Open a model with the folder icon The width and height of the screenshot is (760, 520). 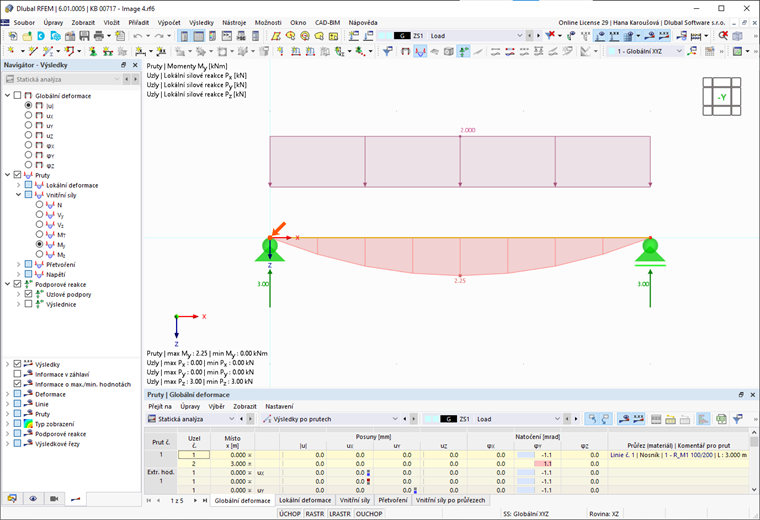coord(27,36)
